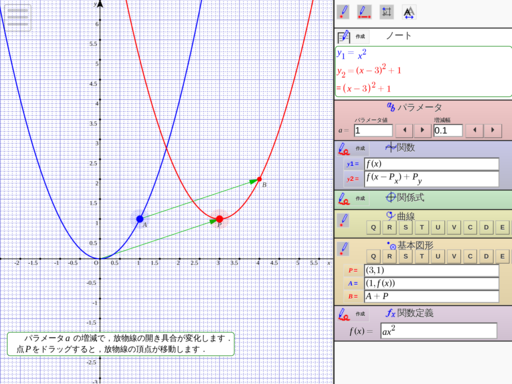Increase the step width with the right arrow

point(493,130)
